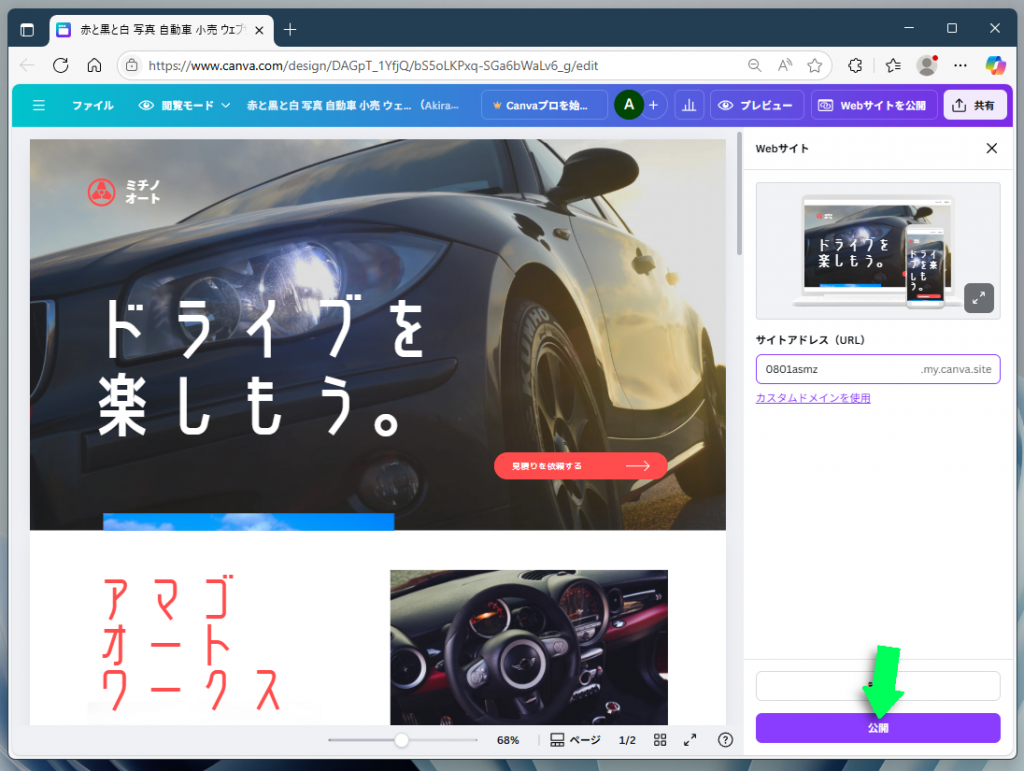Viewport: 1024px width, 771px height.
Task: Follow the カスタムドメインを使用 link
Action: [x=813, y=398]
